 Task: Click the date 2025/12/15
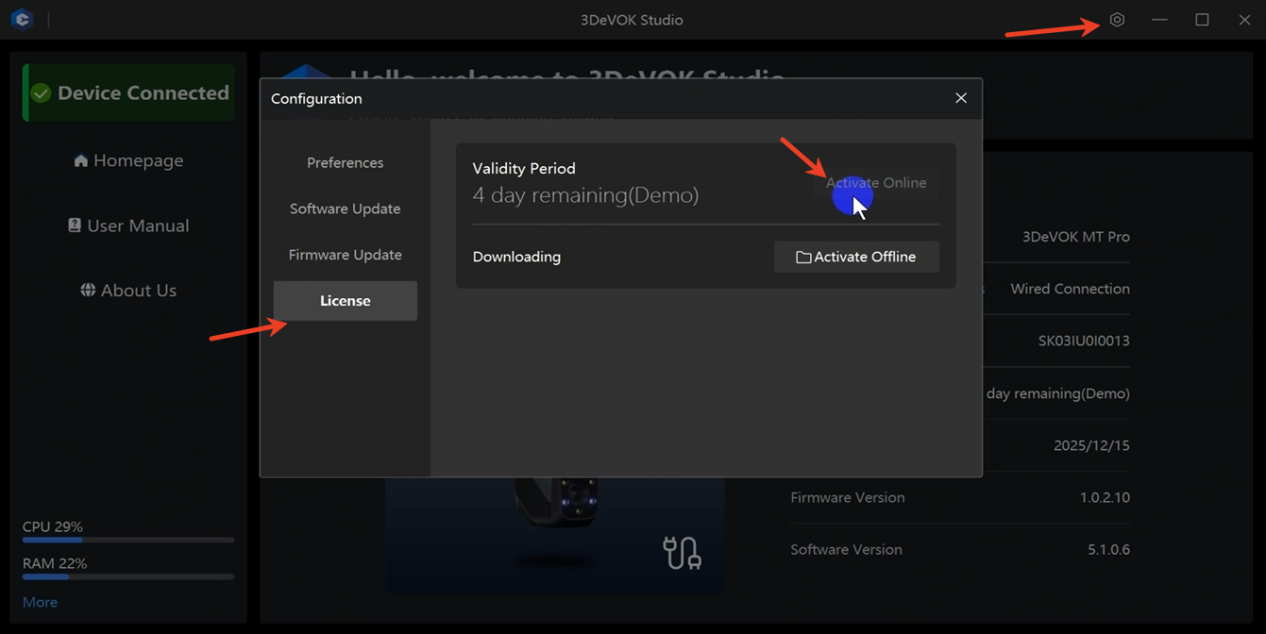click(1092, 445)
